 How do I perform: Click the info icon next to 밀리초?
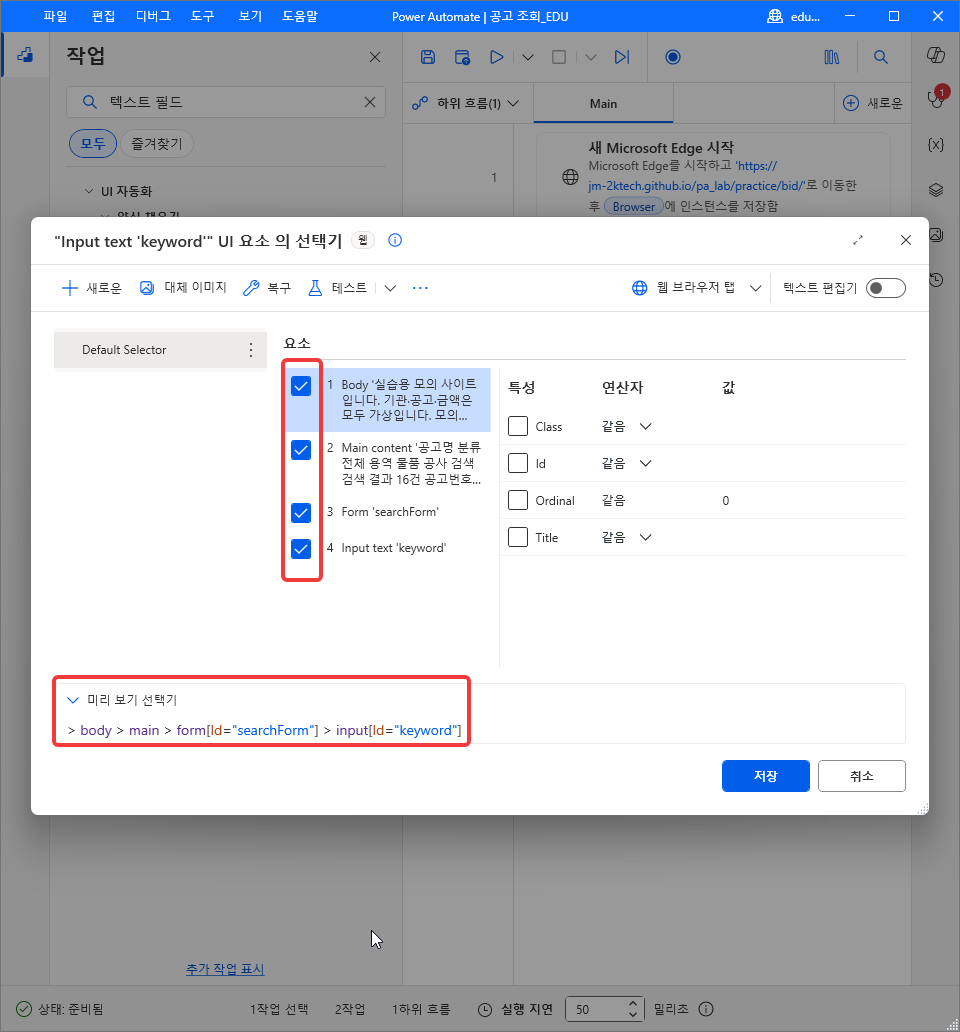click(706, 1009)
